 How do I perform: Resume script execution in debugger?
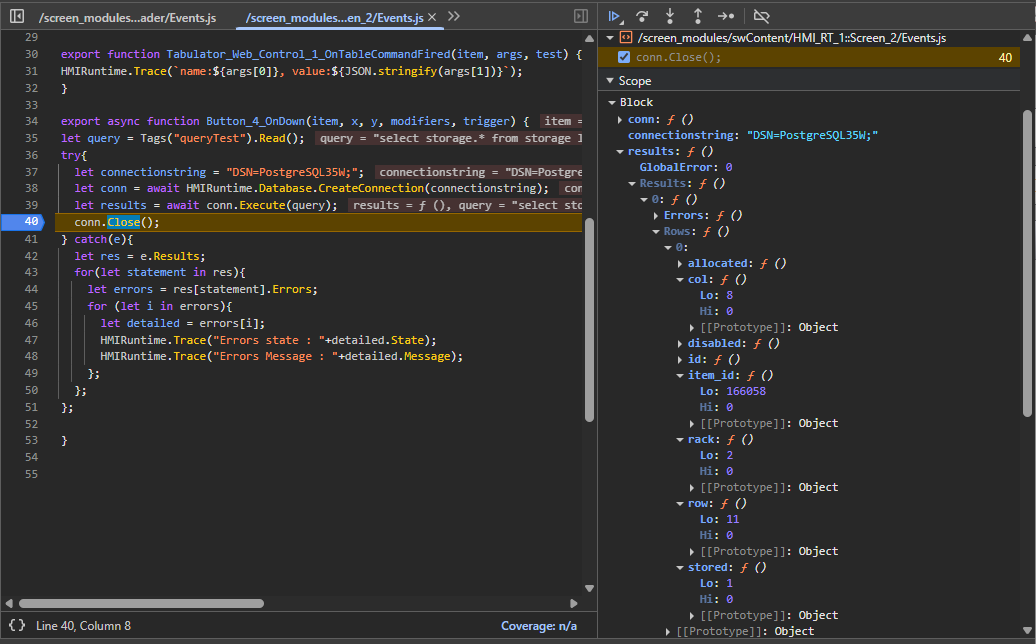(615, 16)
